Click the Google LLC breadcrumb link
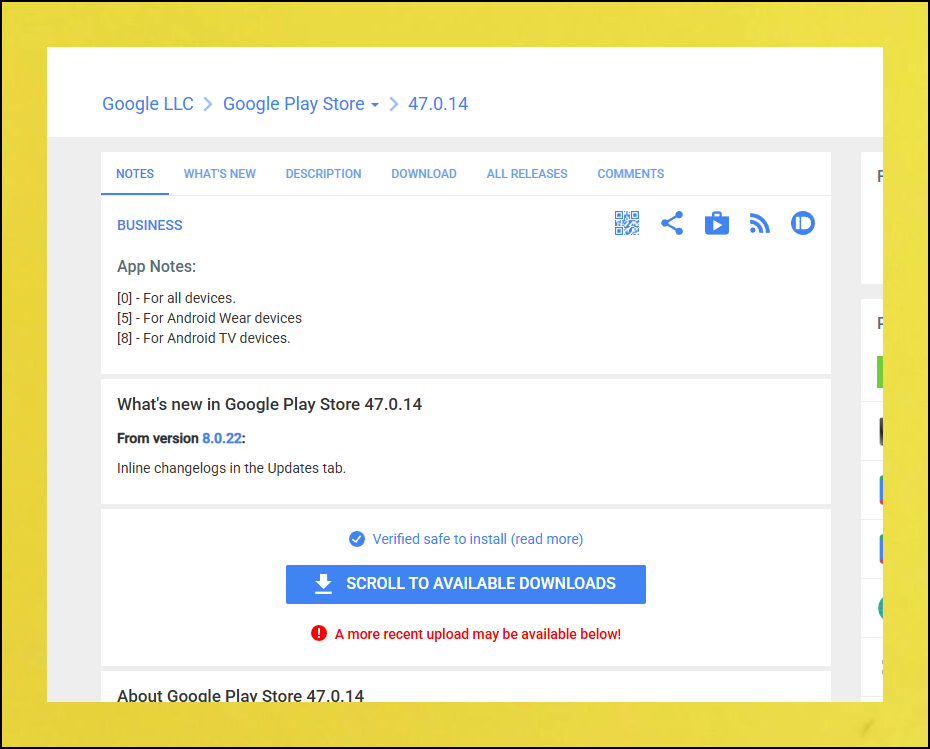 148,104
